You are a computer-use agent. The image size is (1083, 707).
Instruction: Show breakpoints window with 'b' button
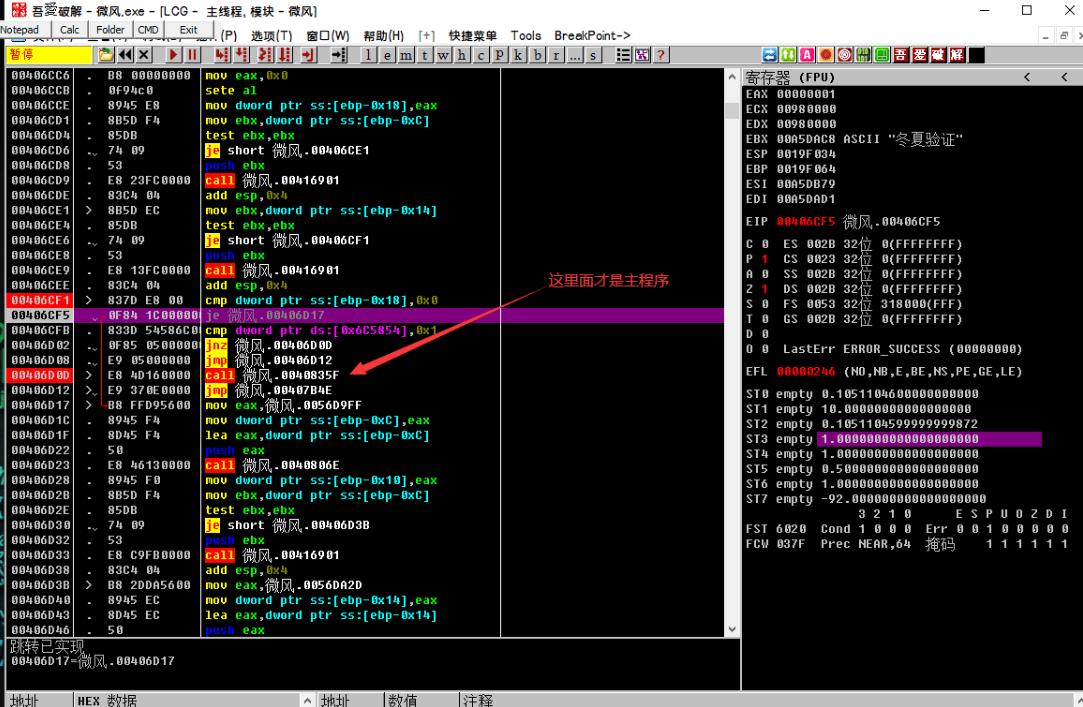(538, 55)
